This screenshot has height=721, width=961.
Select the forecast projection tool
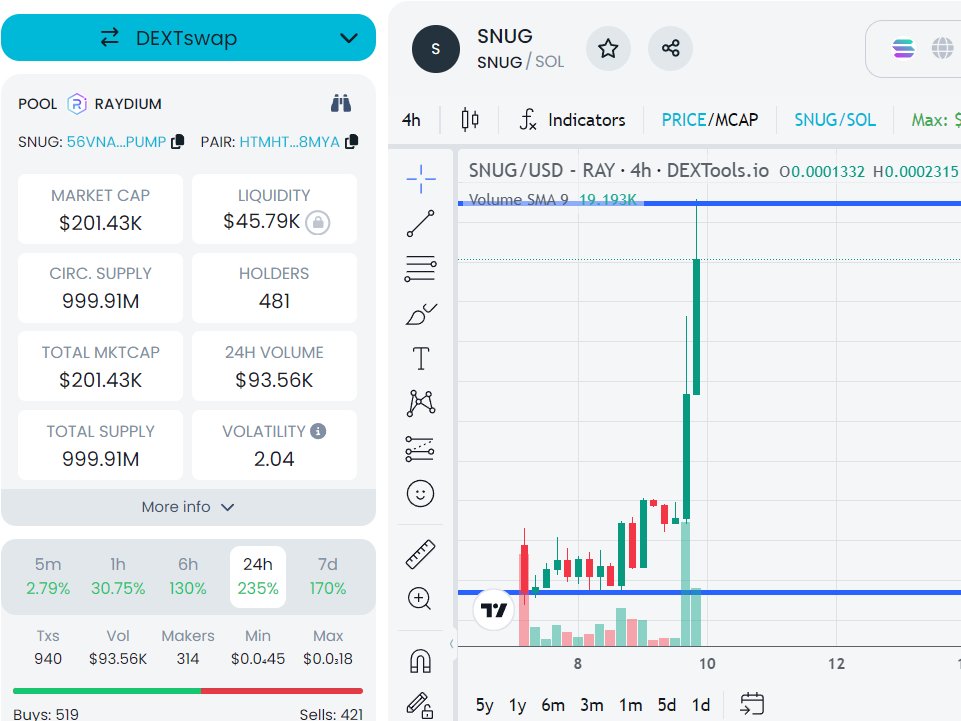point(420,449)
